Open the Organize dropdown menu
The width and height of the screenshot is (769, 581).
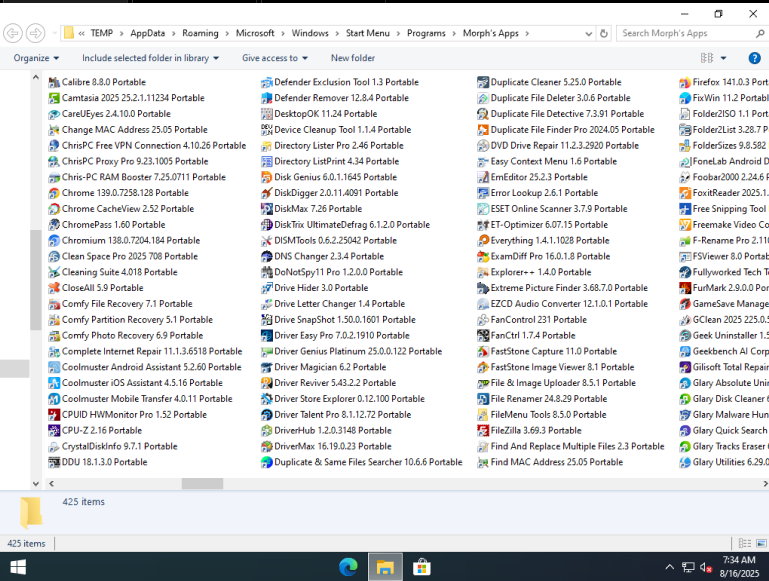tap(36, 58)
